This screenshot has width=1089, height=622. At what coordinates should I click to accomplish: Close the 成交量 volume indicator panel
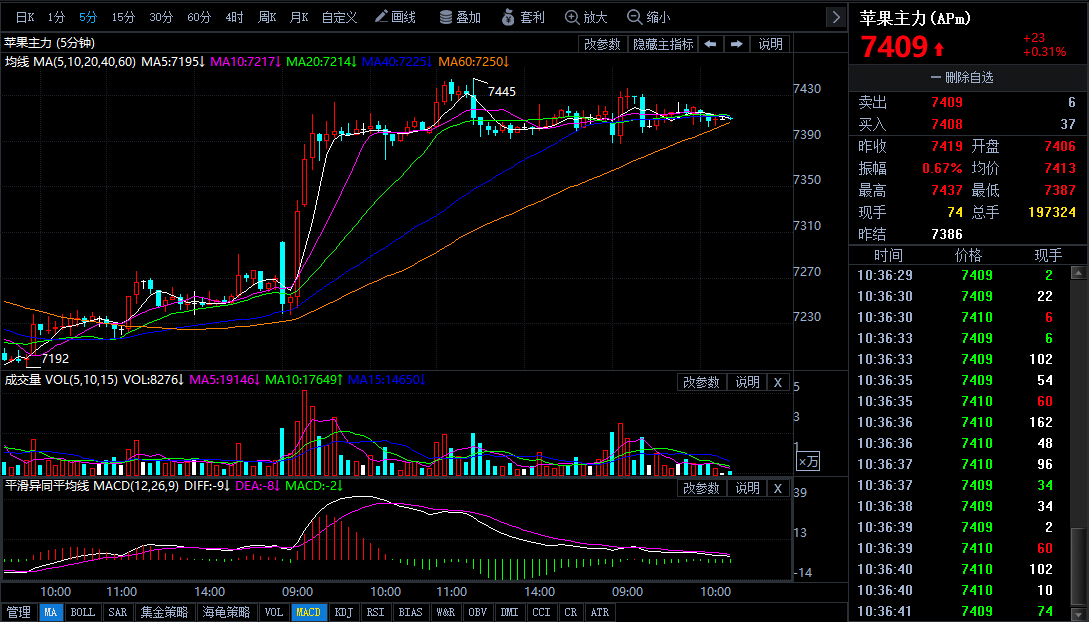pyautogui.click(x=778, y=383)
